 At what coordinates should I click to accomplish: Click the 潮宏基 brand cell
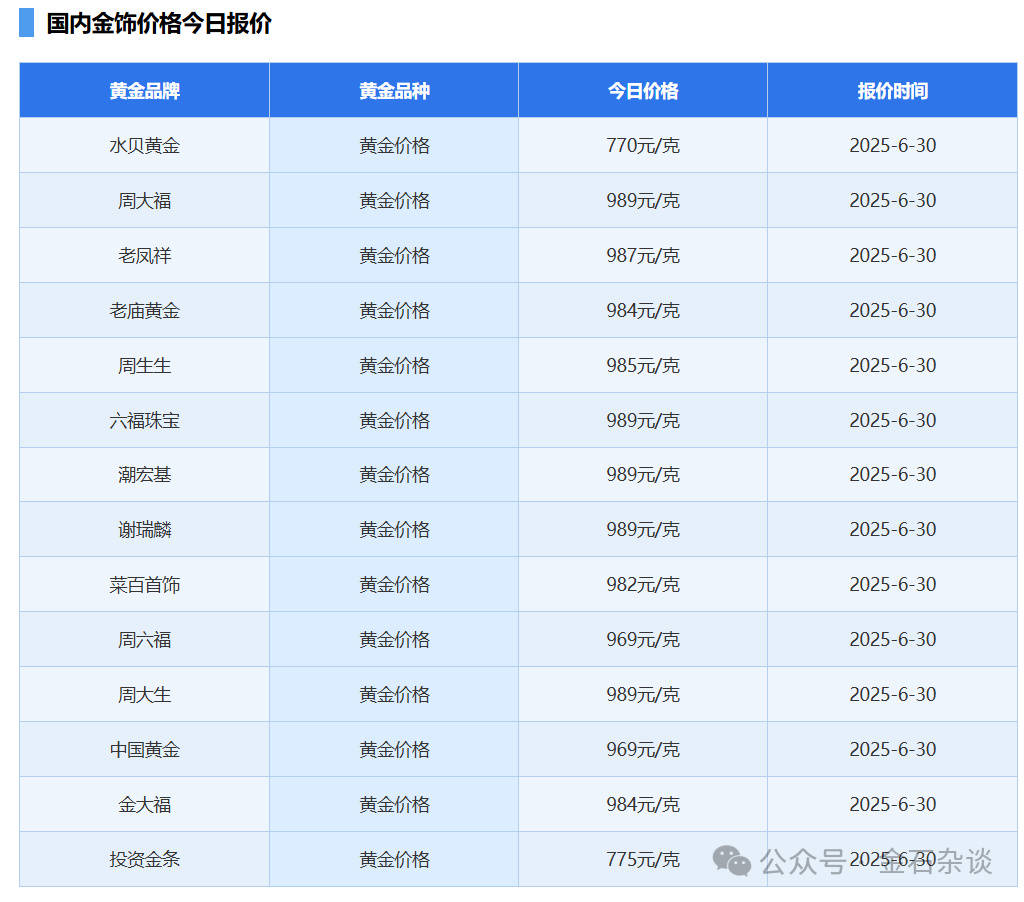(144, 474)
